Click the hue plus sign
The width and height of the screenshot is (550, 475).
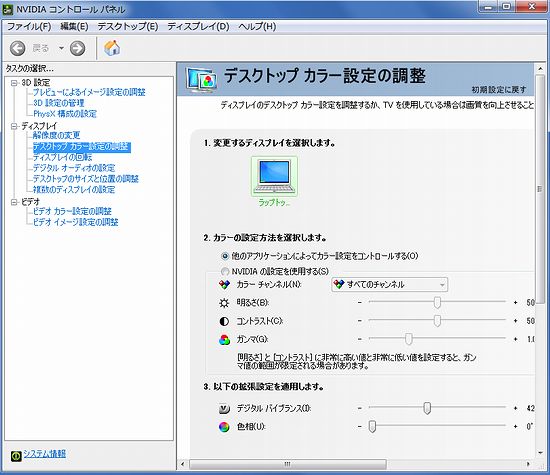(x=515, y=427)
